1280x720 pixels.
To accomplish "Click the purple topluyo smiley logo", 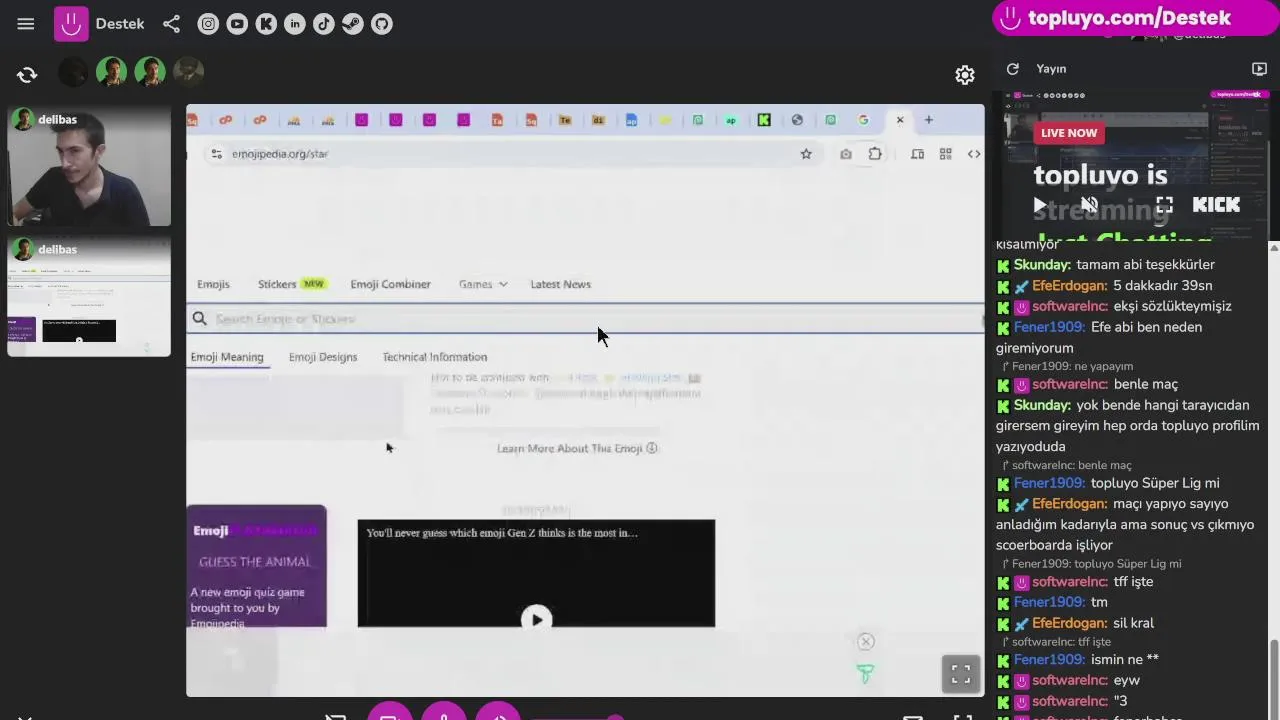I will click(x=71, y=24).
